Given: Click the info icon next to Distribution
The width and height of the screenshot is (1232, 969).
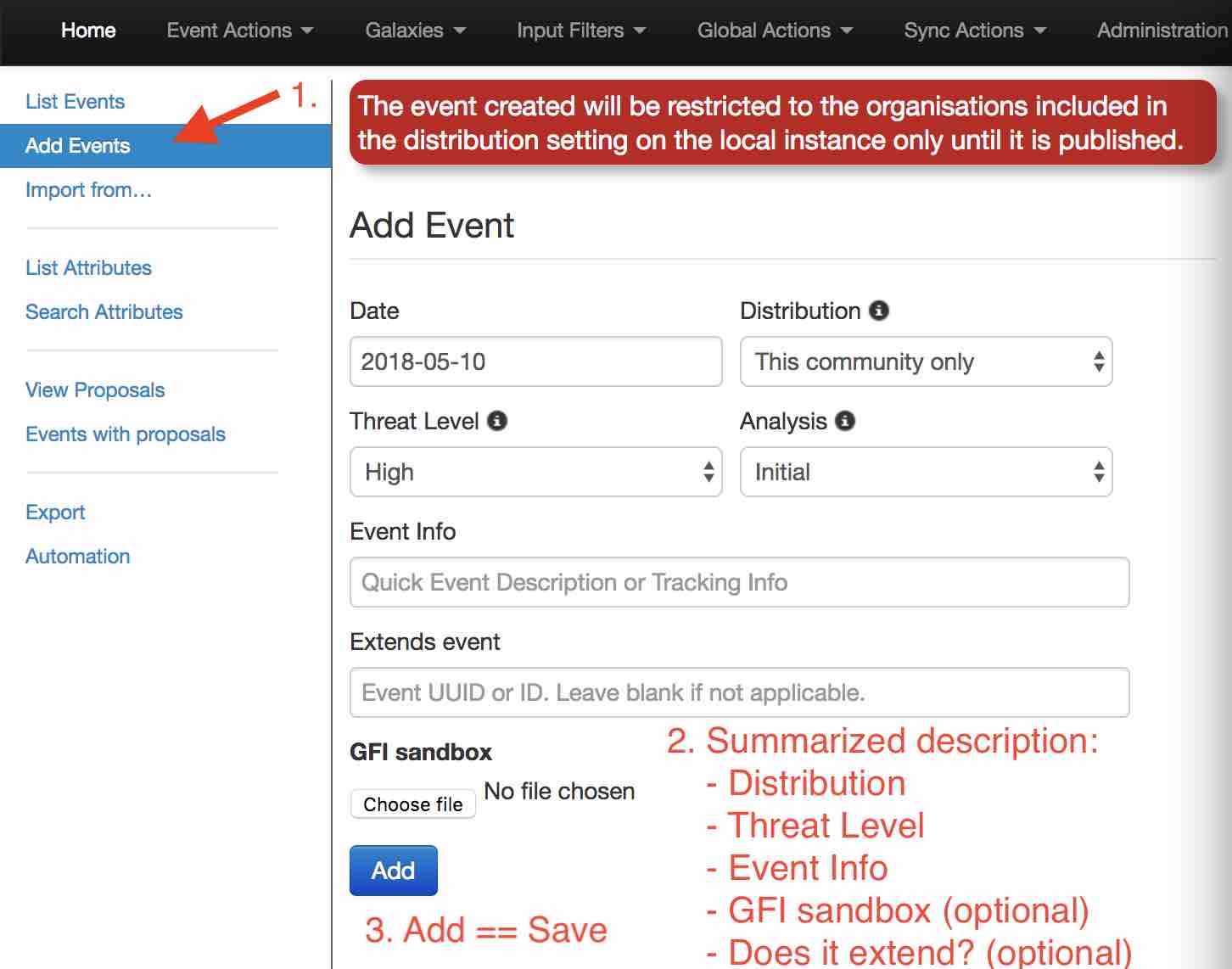Looking at the screenshot, I should (880, 311).
